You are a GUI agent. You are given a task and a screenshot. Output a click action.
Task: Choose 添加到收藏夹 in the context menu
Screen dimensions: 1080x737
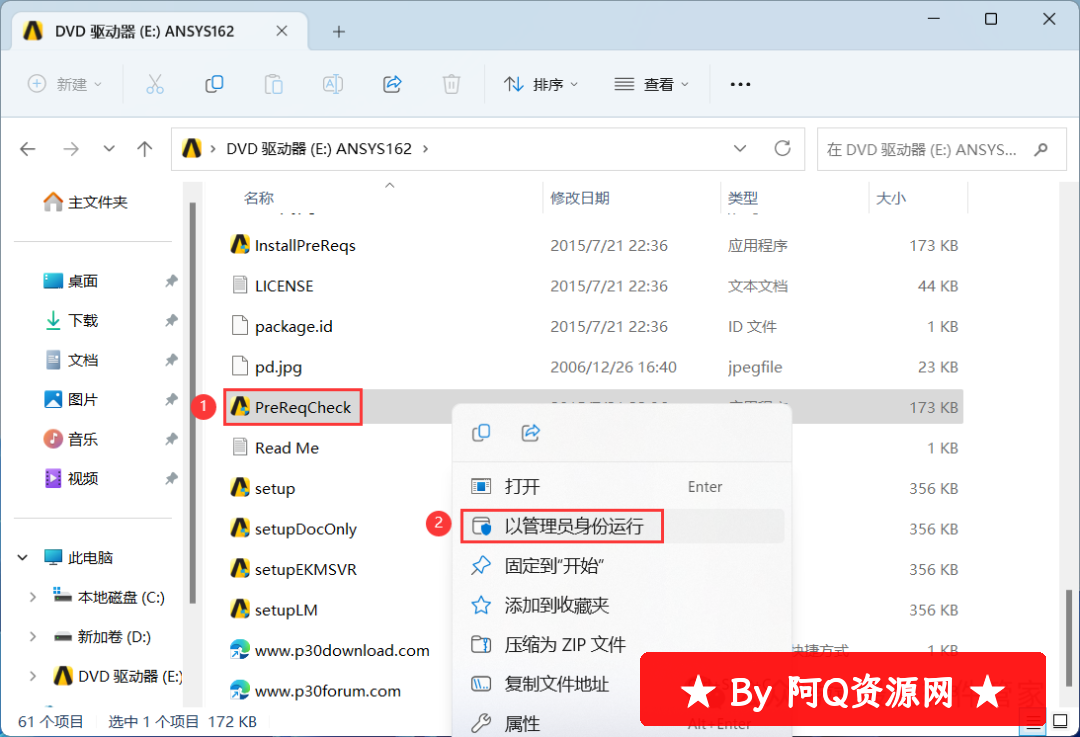click(623, 605)
